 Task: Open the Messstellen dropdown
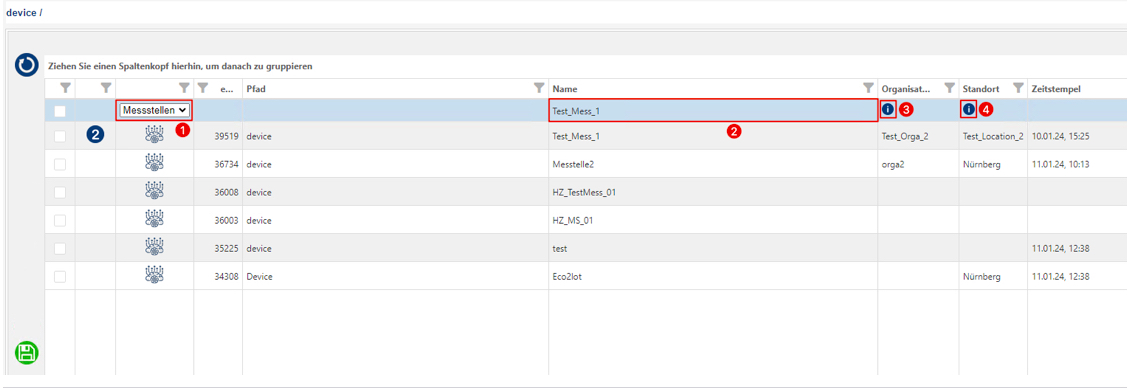coord(154,111)
